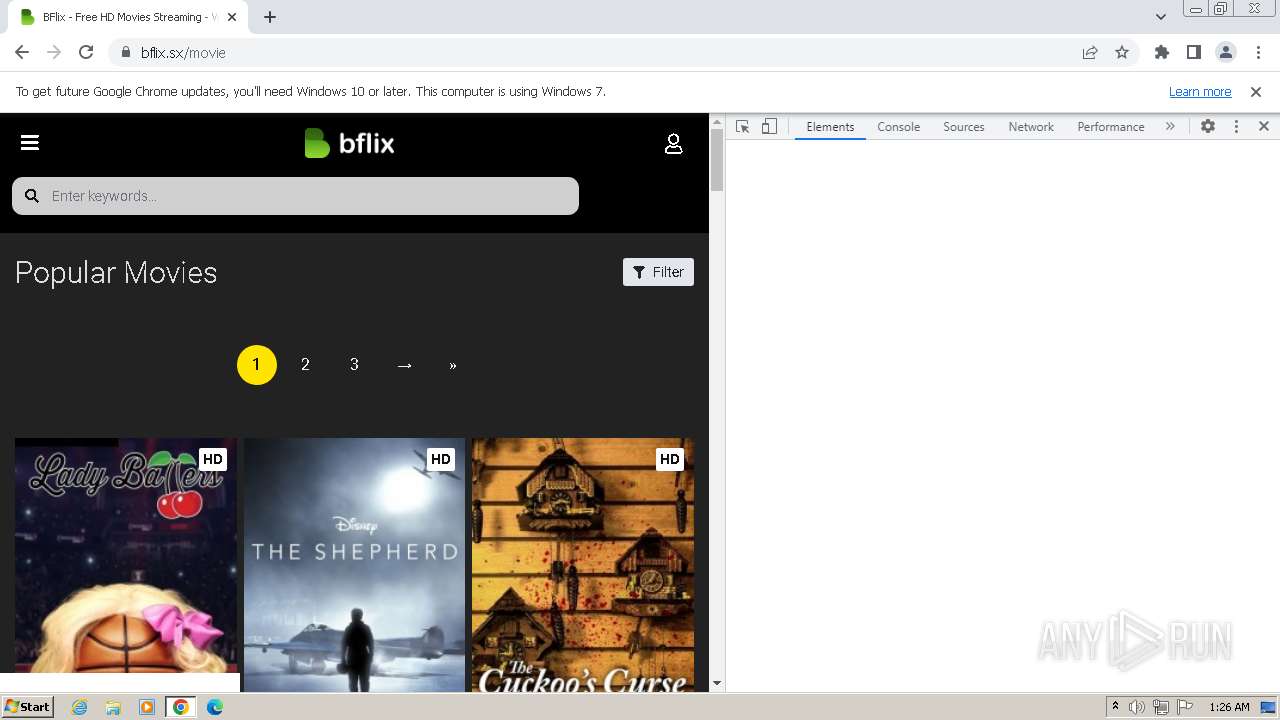Click scrollbar down arrow on page
Image resolution: width=1280 pixels, height=720 pixels.
[717, 684]
